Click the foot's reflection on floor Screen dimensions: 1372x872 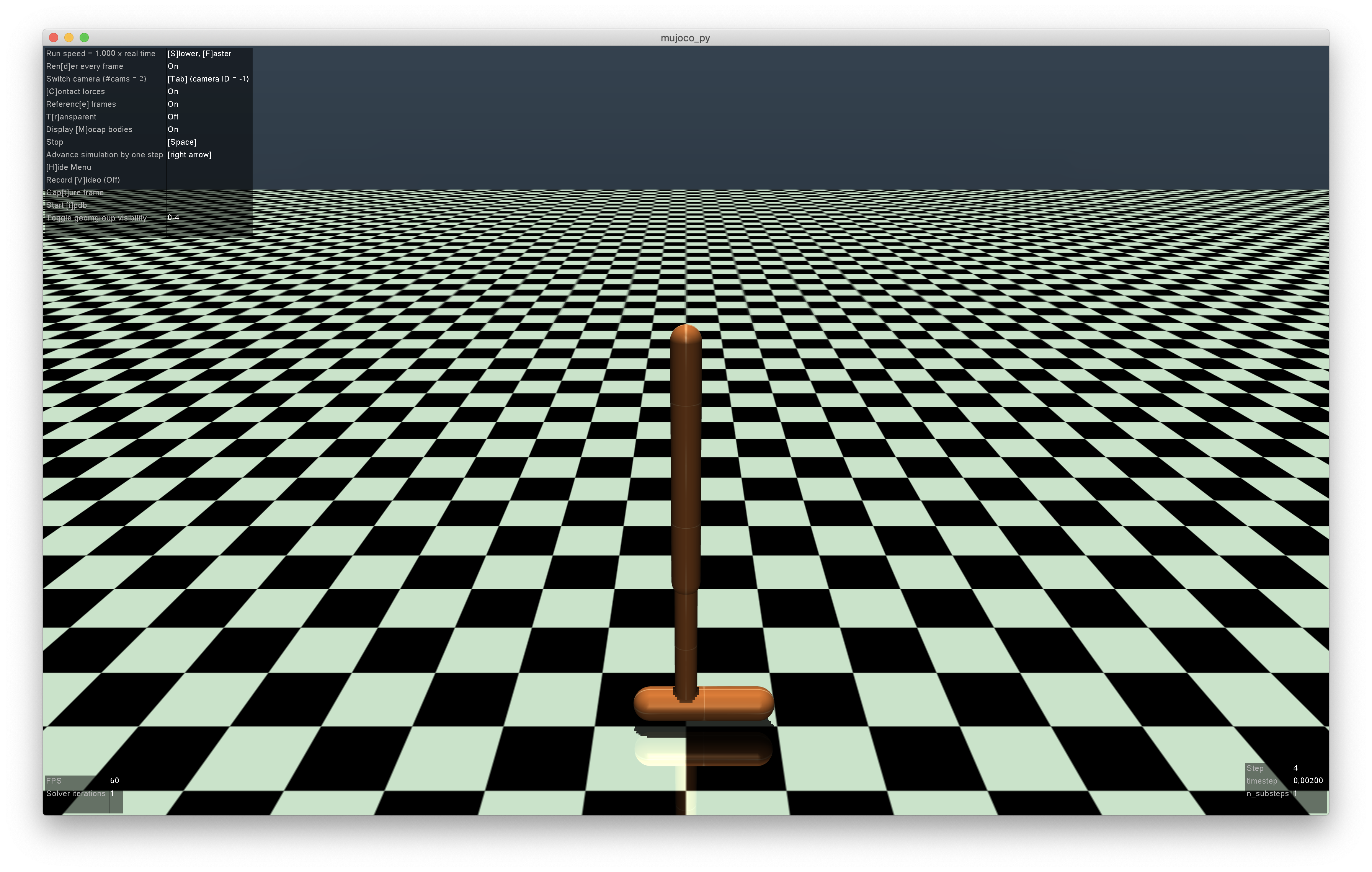click(x=704, y=749)
